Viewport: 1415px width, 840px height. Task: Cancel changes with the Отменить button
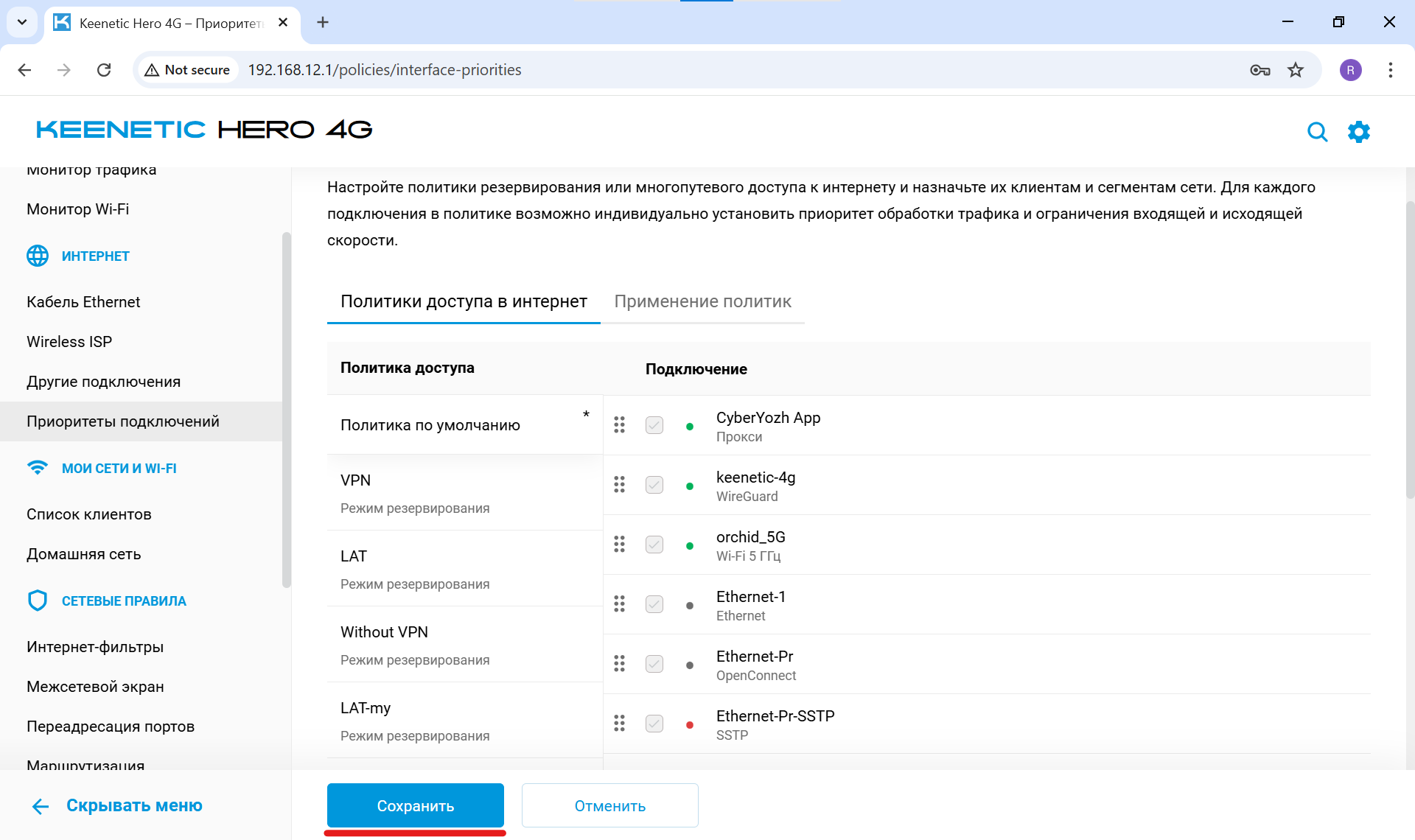pos(609,805)
